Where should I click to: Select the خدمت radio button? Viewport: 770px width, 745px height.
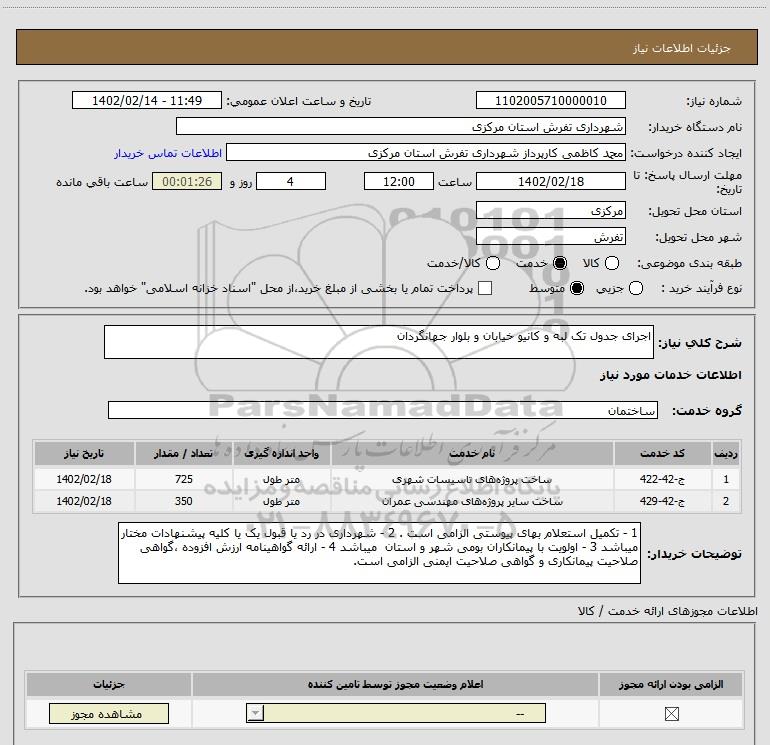[560, 263]
